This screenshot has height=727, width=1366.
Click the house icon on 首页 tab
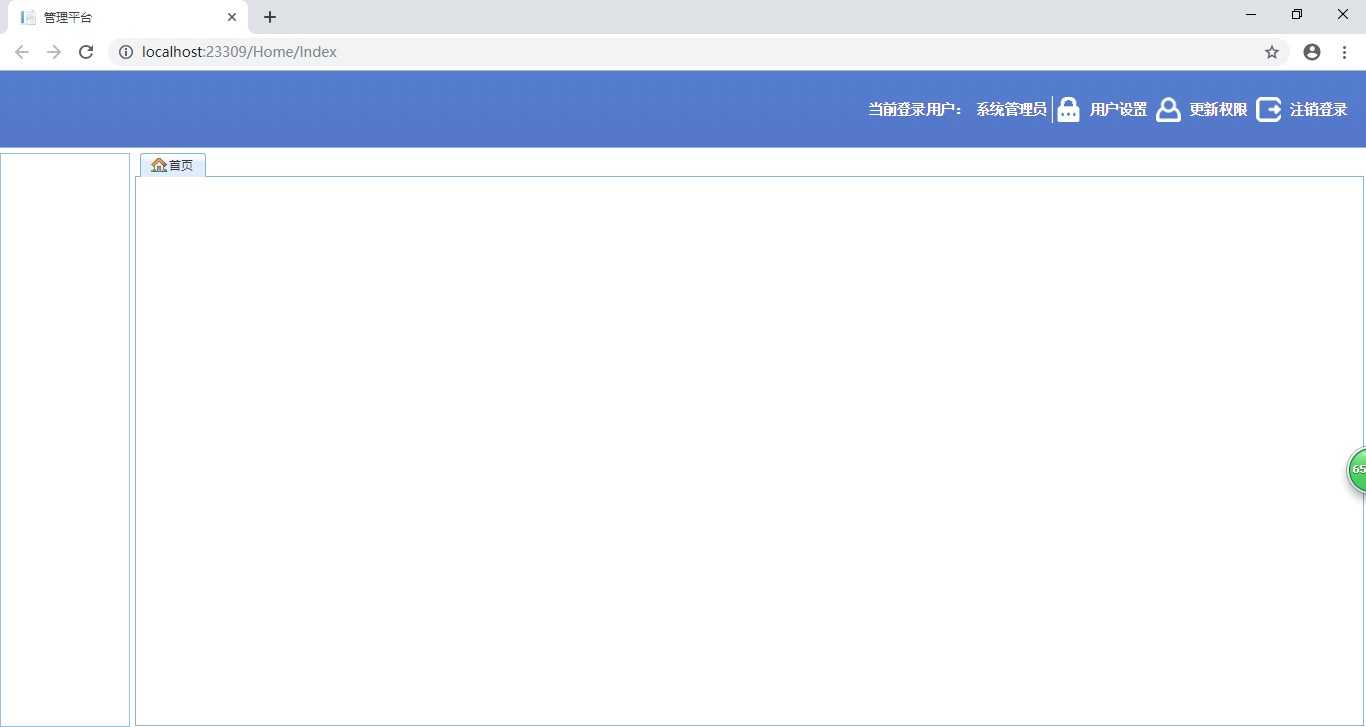(158, 165)
